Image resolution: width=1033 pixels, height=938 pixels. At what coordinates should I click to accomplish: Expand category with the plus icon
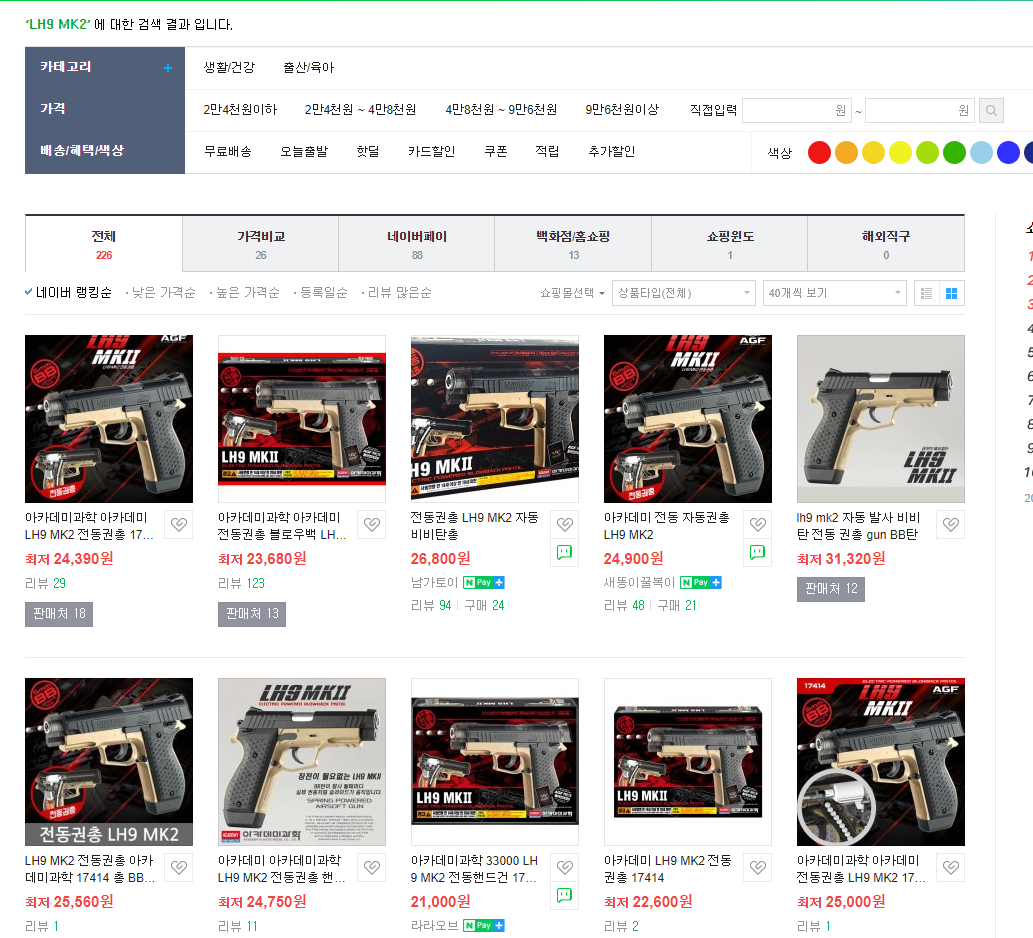coord(168,68)
